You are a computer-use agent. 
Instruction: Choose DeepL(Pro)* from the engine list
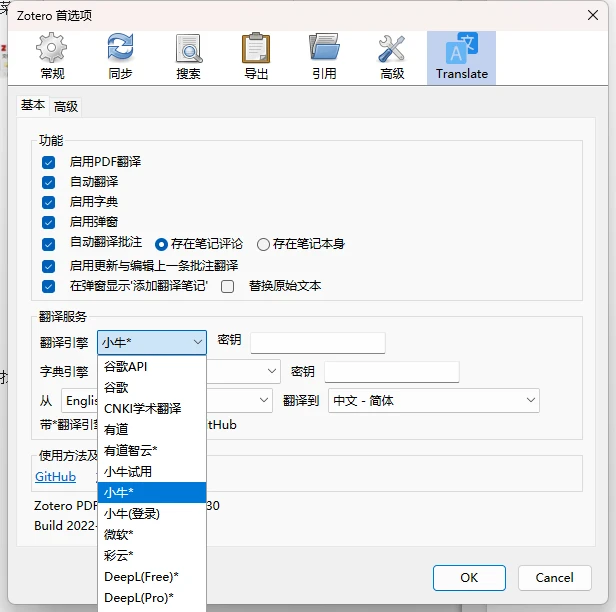click(152, 598)
